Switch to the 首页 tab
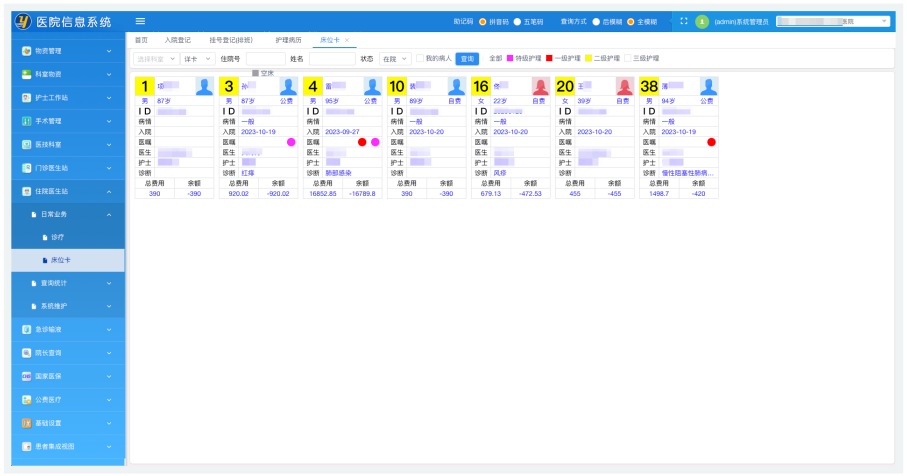 tap(141, 40)
